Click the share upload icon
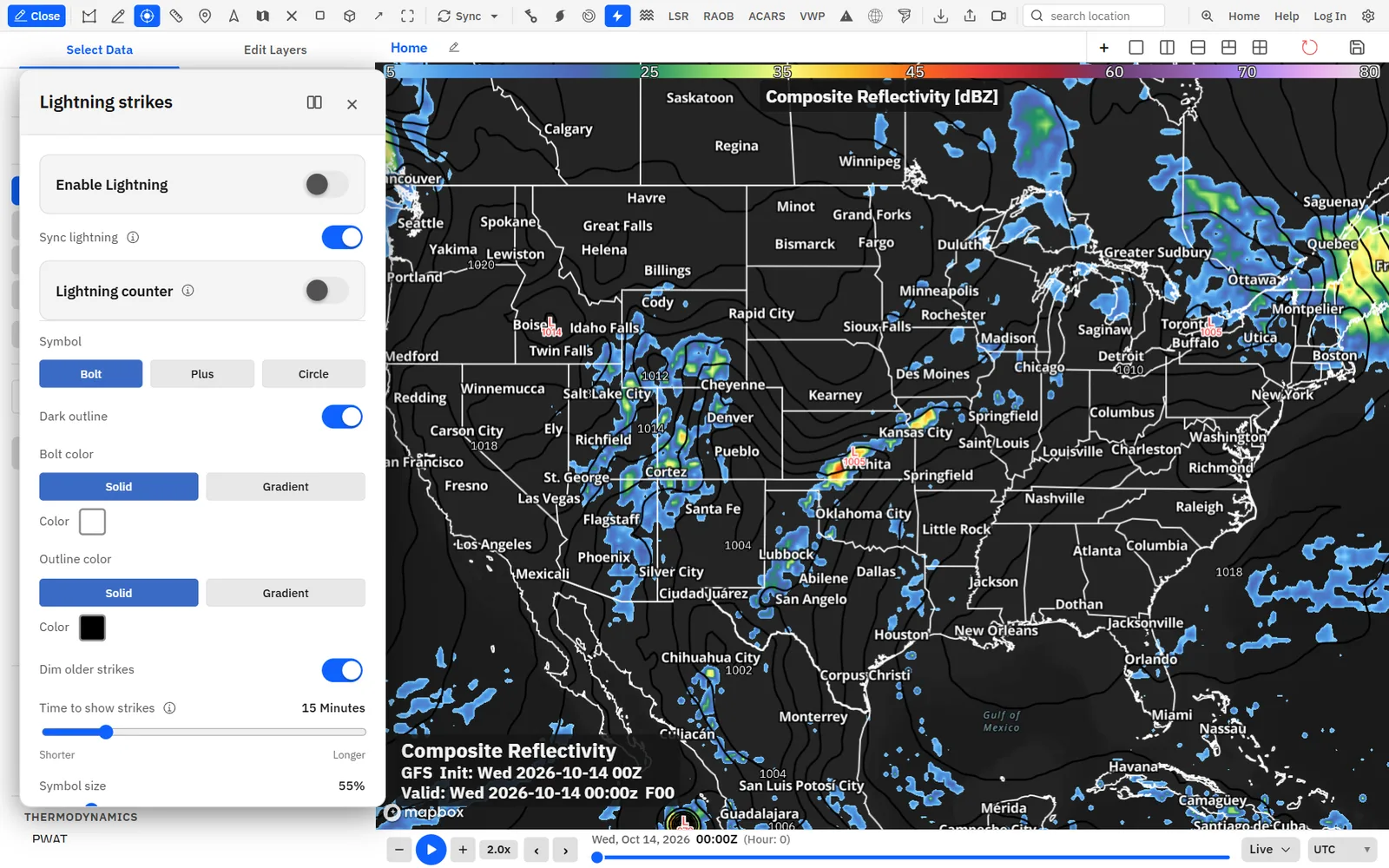 [970, 16]
